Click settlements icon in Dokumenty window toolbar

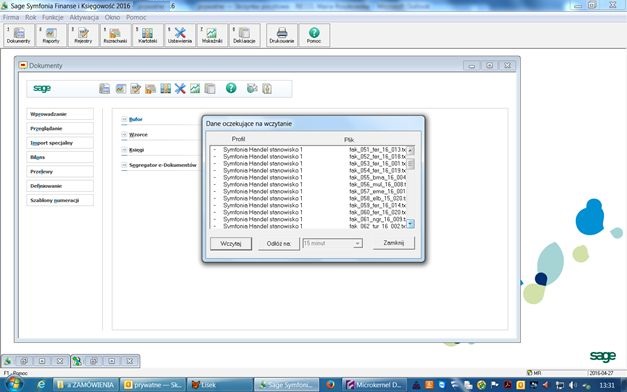point(150,88)
